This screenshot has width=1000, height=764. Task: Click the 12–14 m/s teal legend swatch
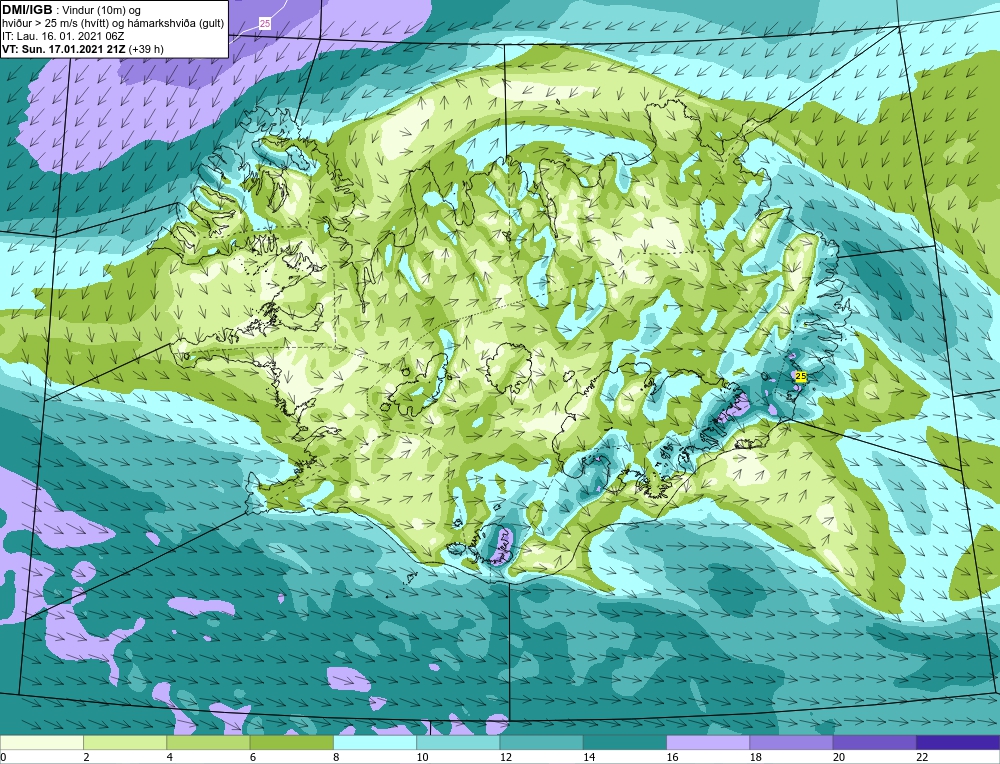click(x=541, y=743)
